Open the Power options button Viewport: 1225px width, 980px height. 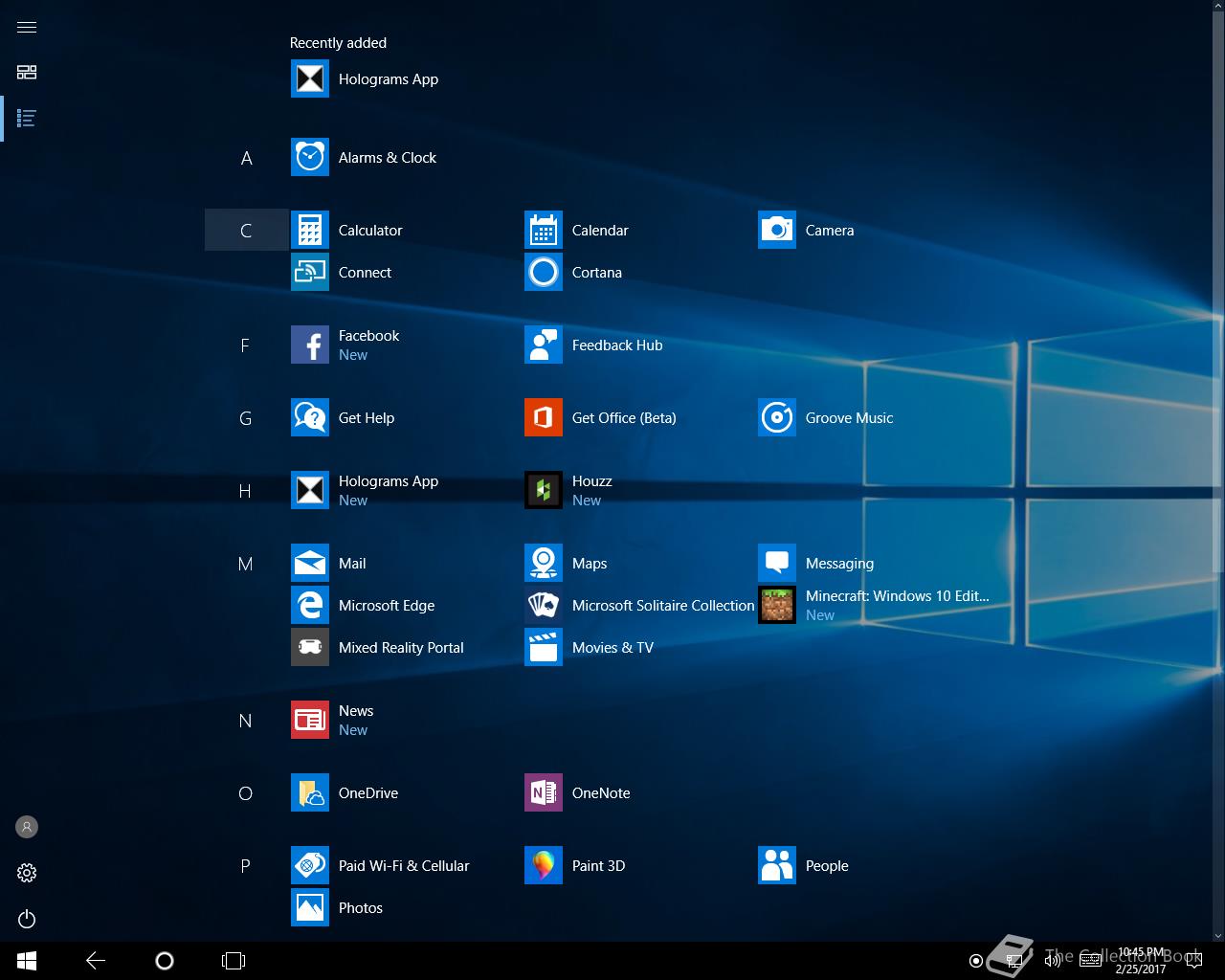pyautogui.click(x=27, y=919)
